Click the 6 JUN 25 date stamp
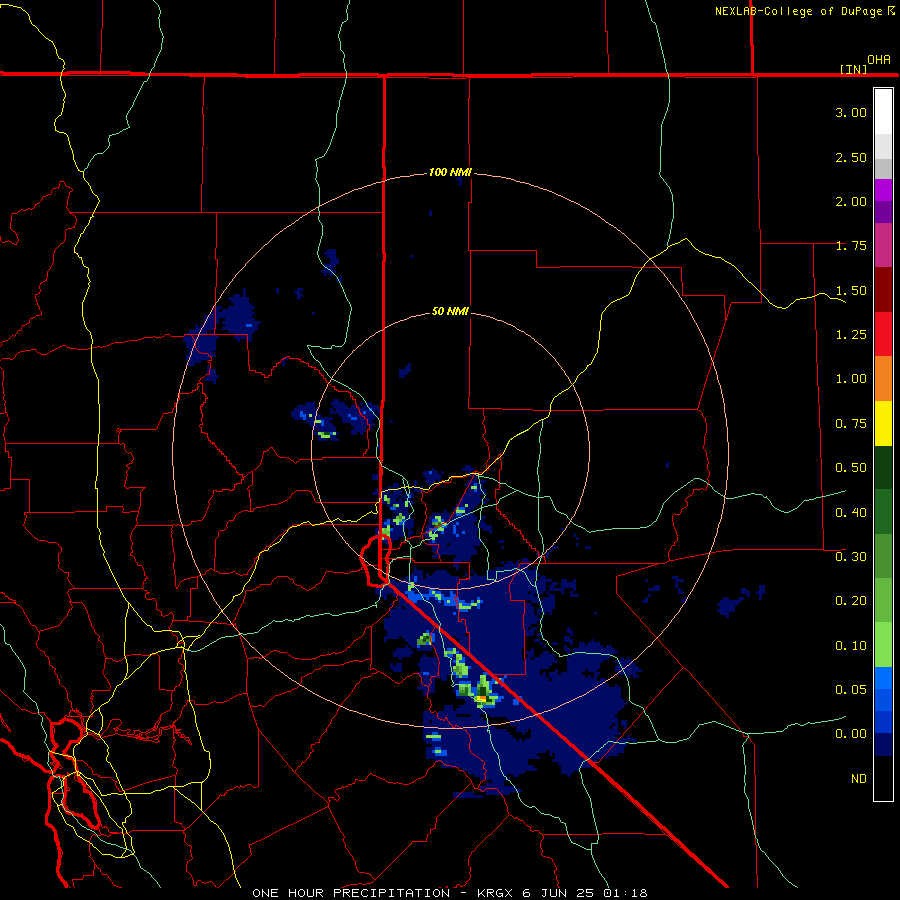The width and height of the screenshot is (900, 900). point(560,893)
